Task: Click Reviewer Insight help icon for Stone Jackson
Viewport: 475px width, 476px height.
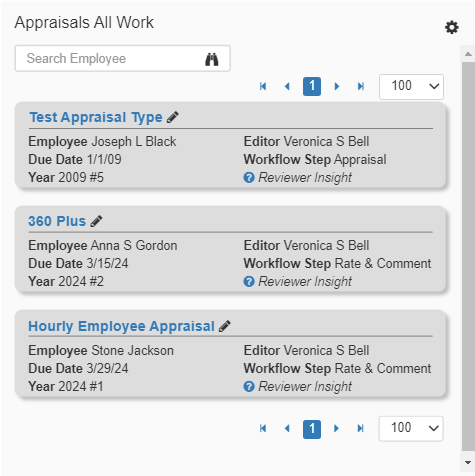Action: 249,387
